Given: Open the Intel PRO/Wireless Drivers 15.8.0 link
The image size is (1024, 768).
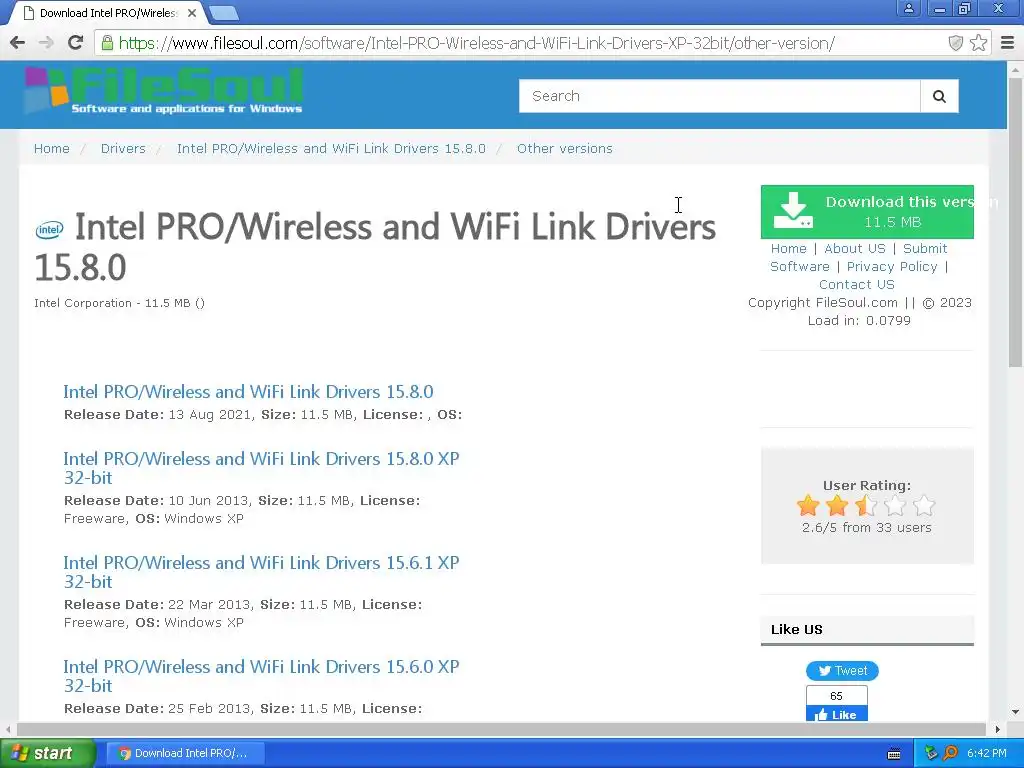Looking at the screenshot, I should pos(248,391).
